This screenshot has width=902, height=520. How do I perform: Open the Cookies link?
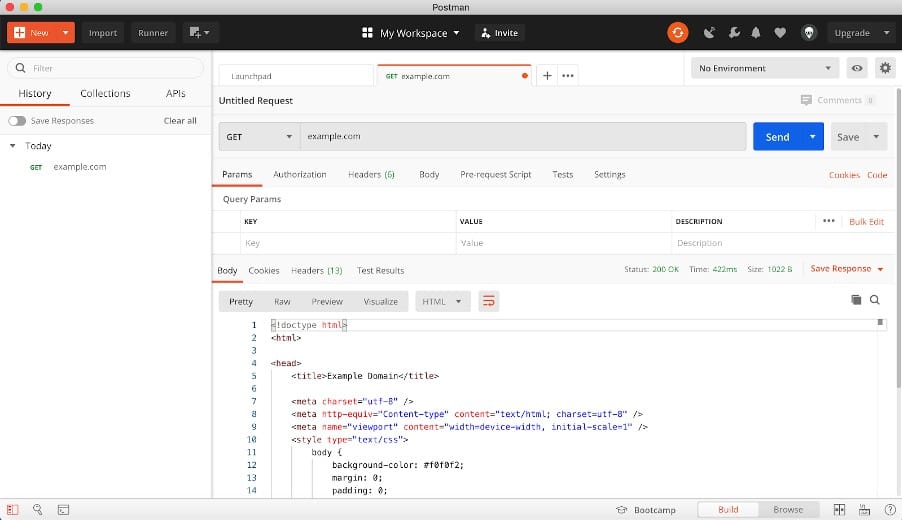pyautogui.click(x=844, y=175)
